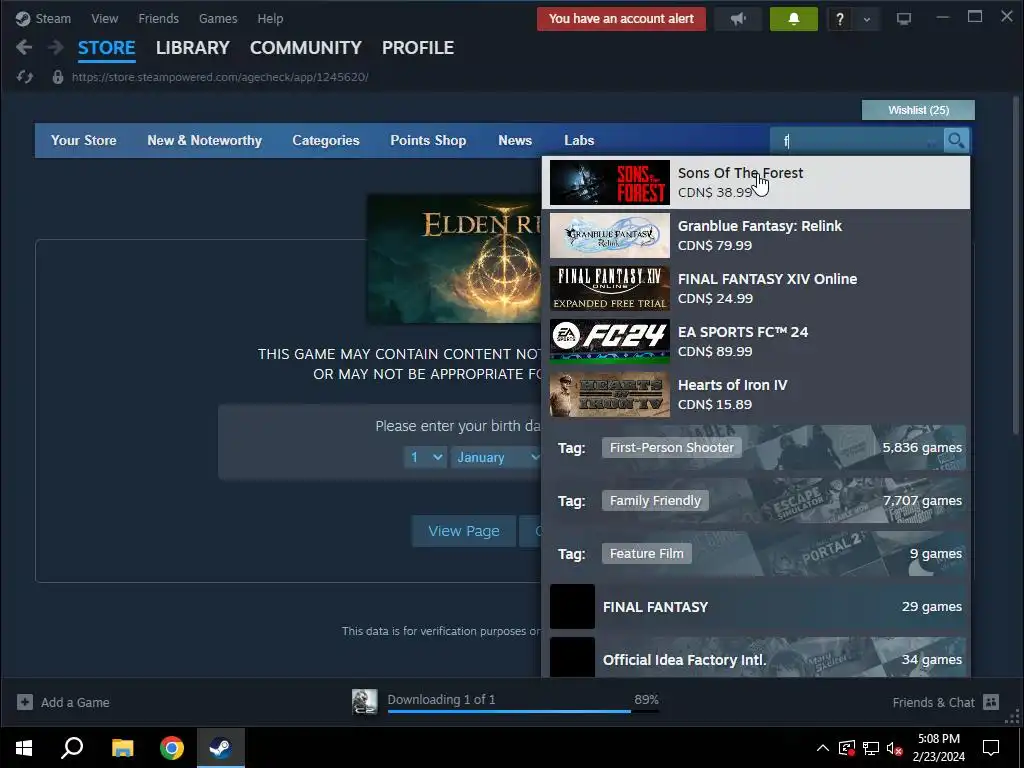Select Granblue Fantasy: Relink result
The height and width of the screenshot is (768, 1024).
tap(756, 235)
